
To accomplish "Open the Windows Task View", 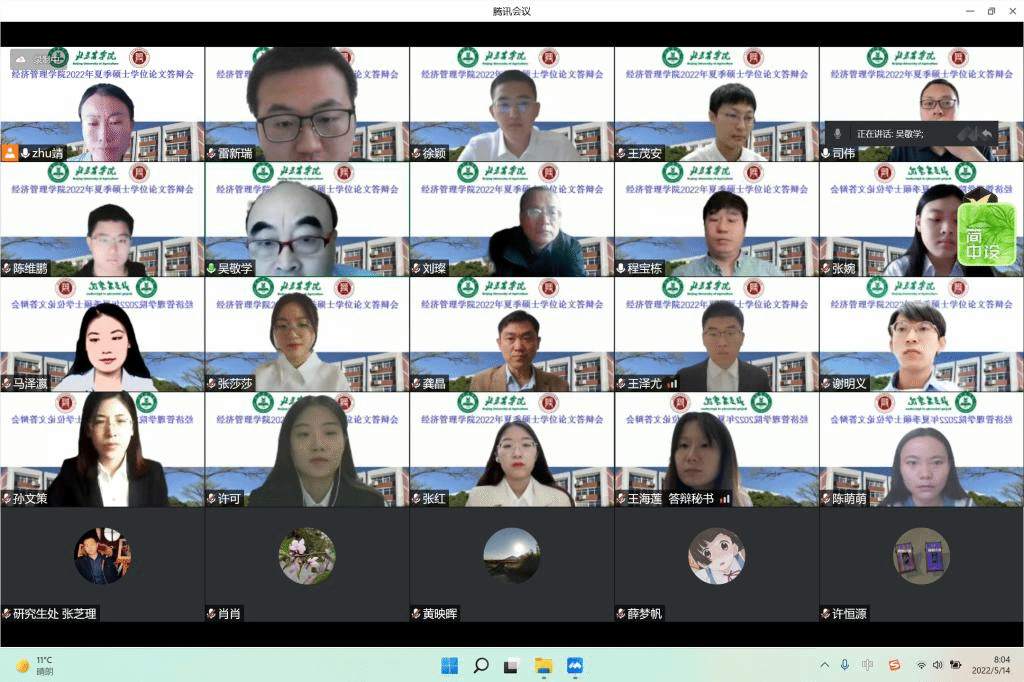I will pos(511,665).
